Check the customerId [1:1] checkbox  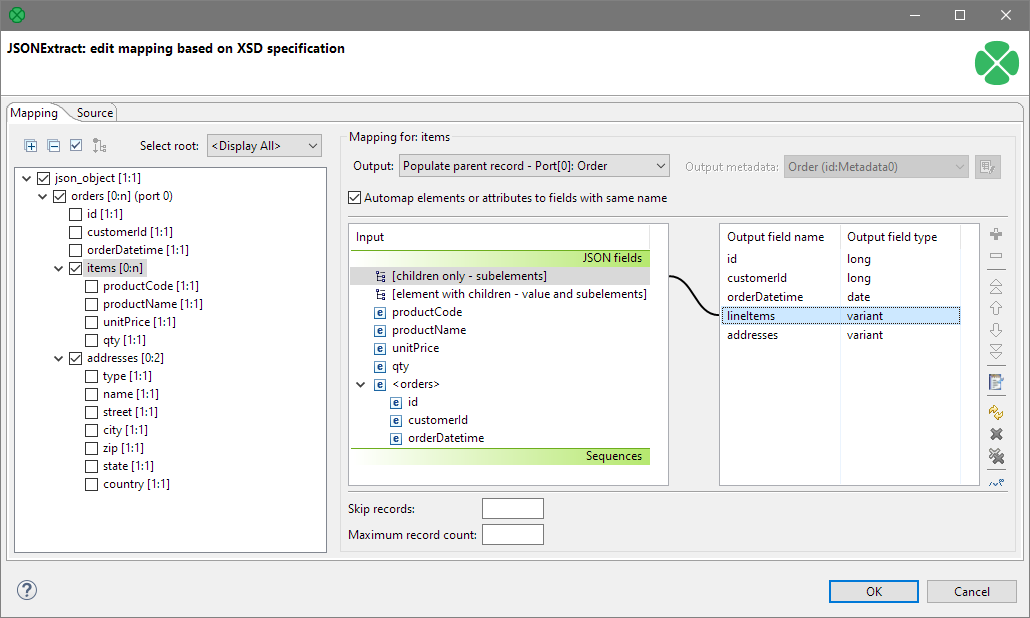tap(76, 232)
